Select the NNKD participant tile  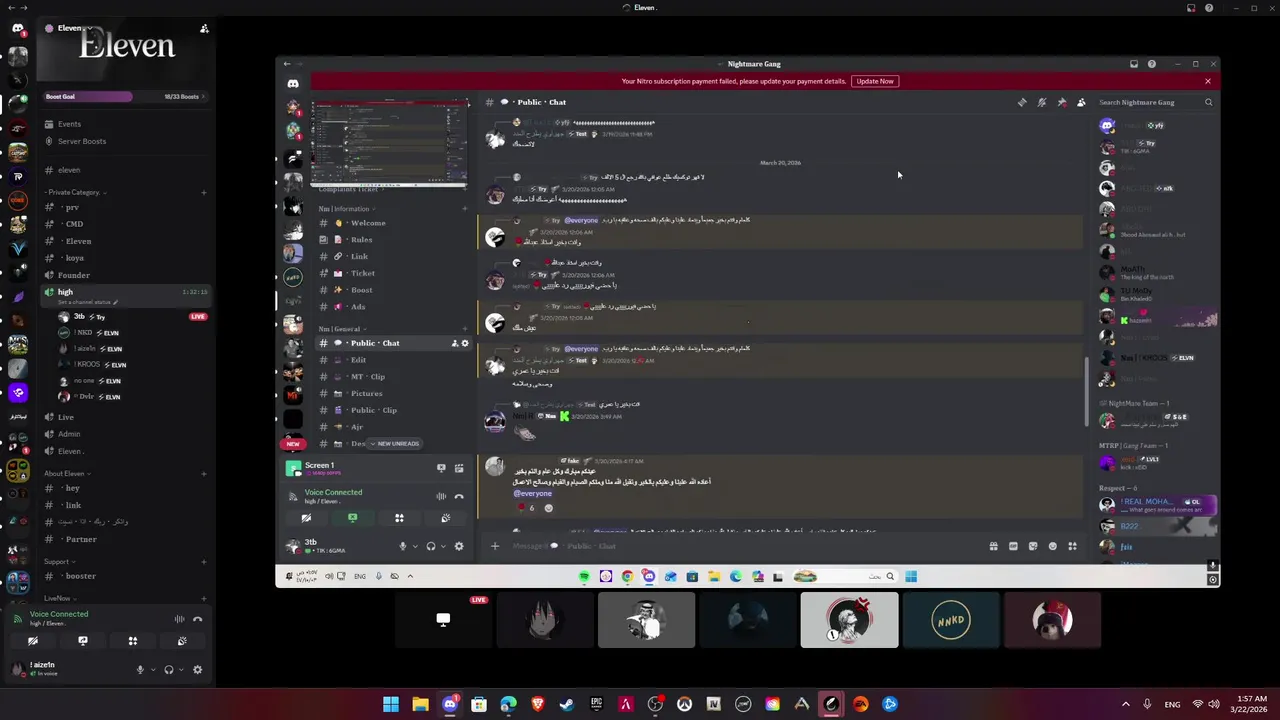pyautogui.click(x=951, y=620)
